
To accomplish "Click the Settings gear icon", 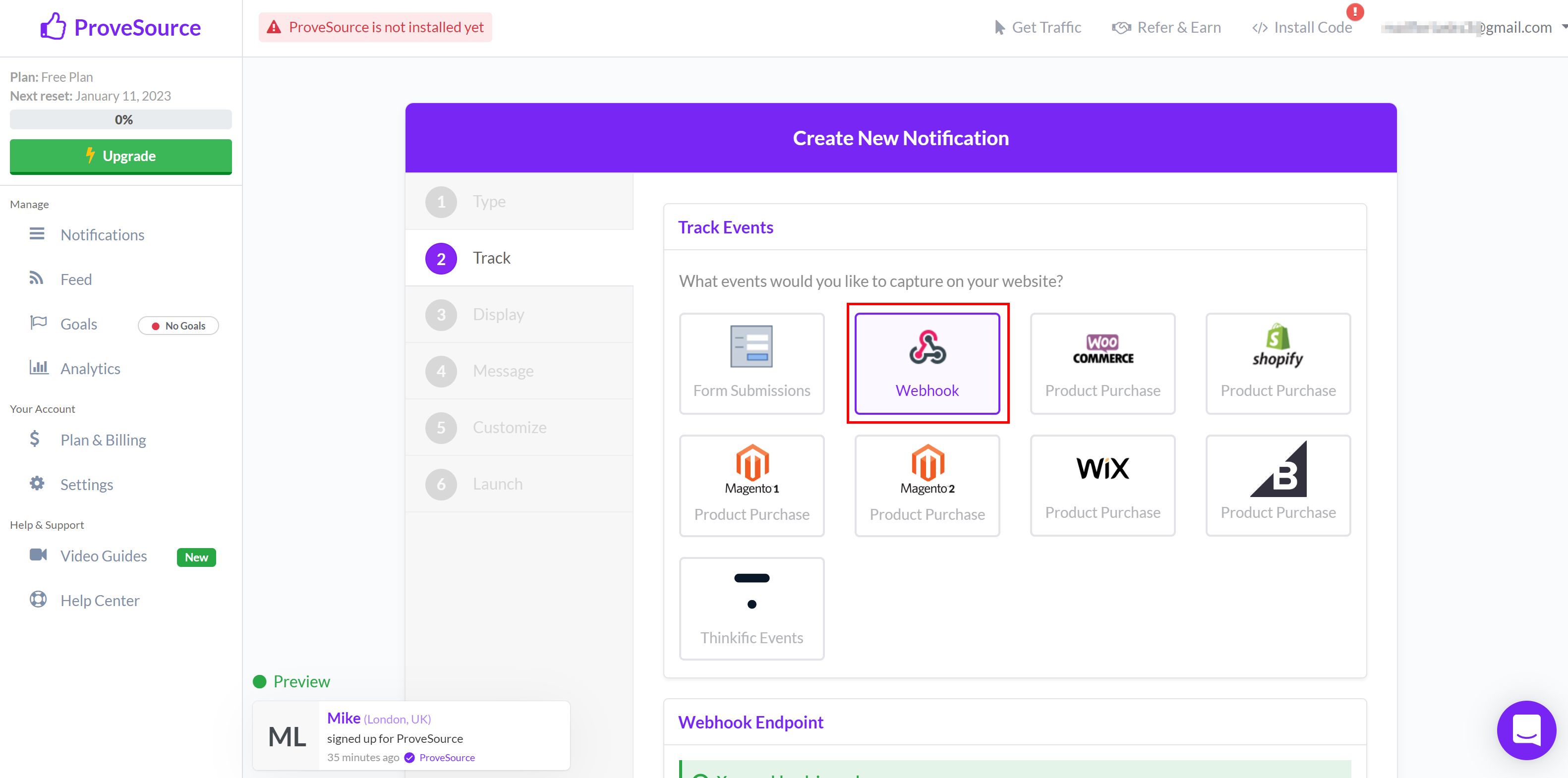I will [37, 484].
